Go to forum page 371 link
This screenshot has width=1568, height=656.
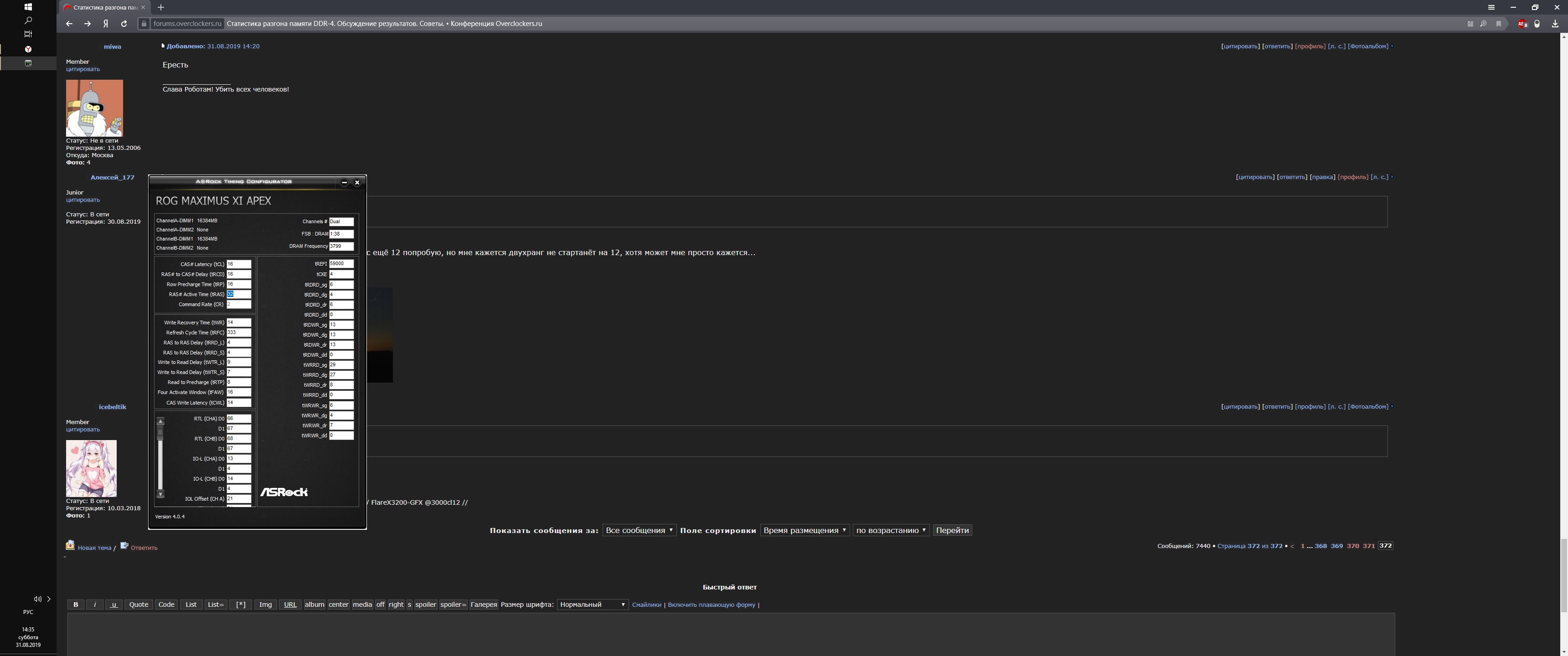tap(1368, 546)
